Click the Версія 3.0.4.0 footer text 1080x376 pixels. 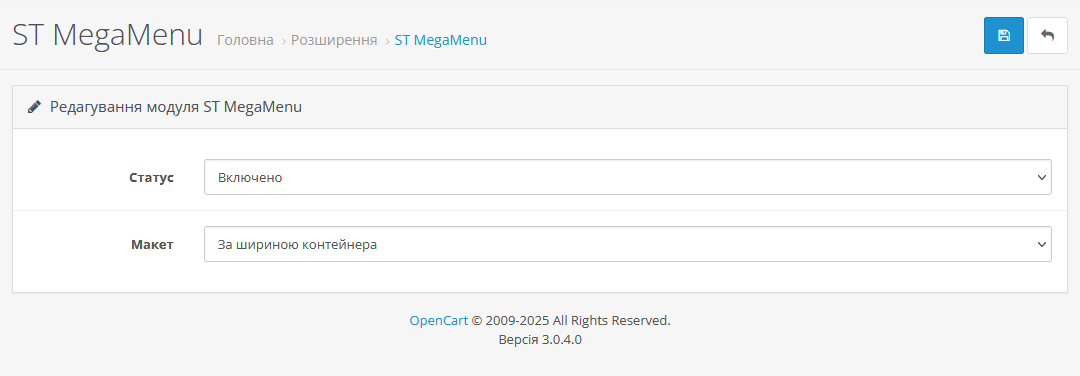(x=540, y=340)
